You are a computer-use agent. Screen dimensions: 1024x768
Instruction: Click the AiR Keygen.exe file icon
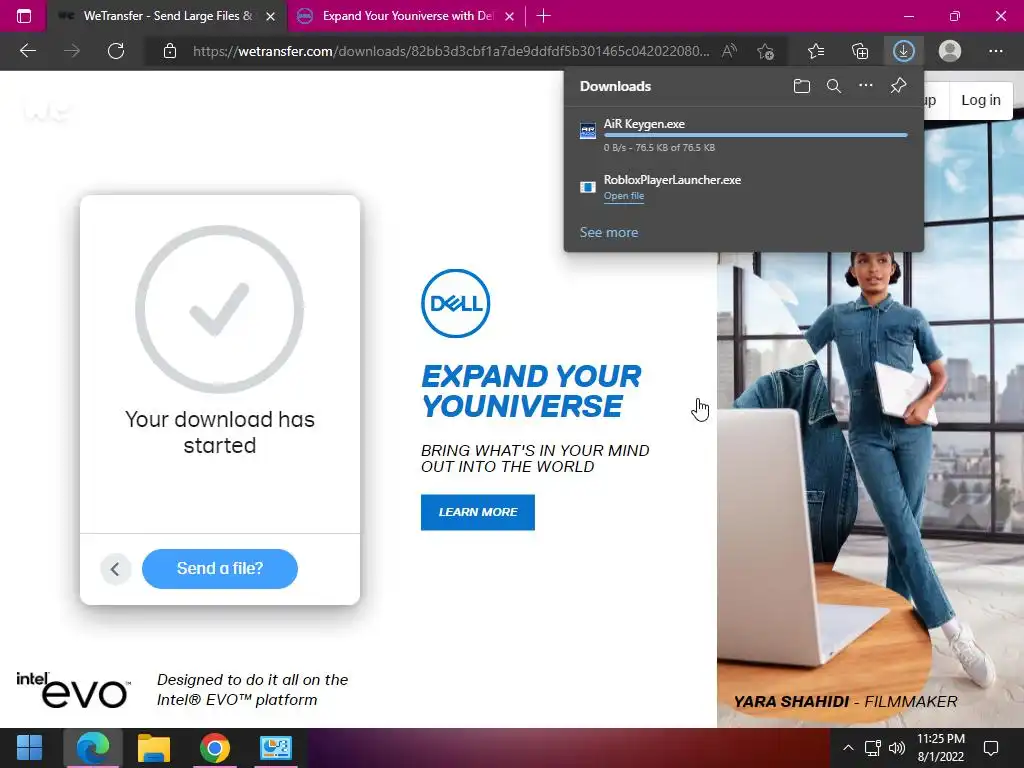click(588, 131)
